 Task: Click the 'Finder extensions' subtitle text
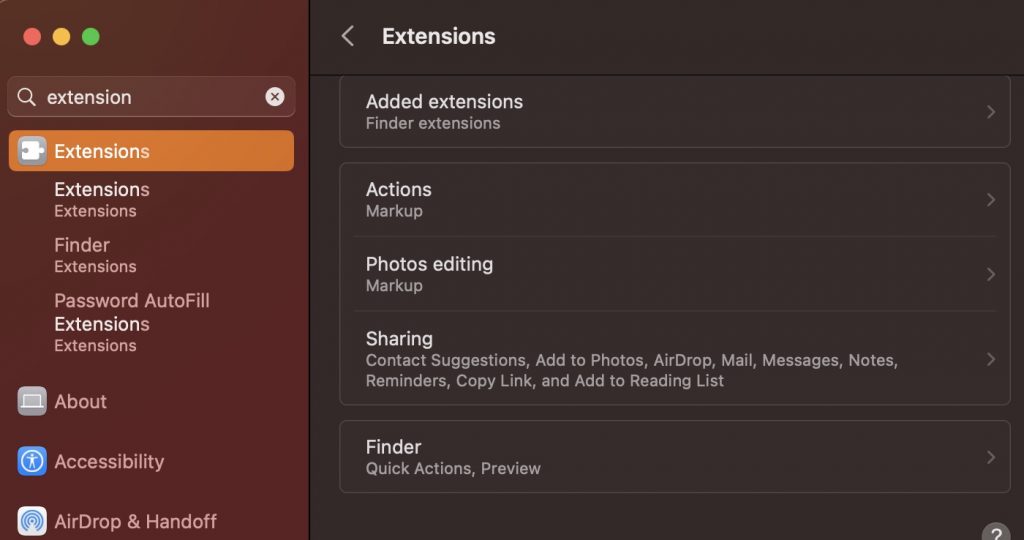tap(433, 123)
